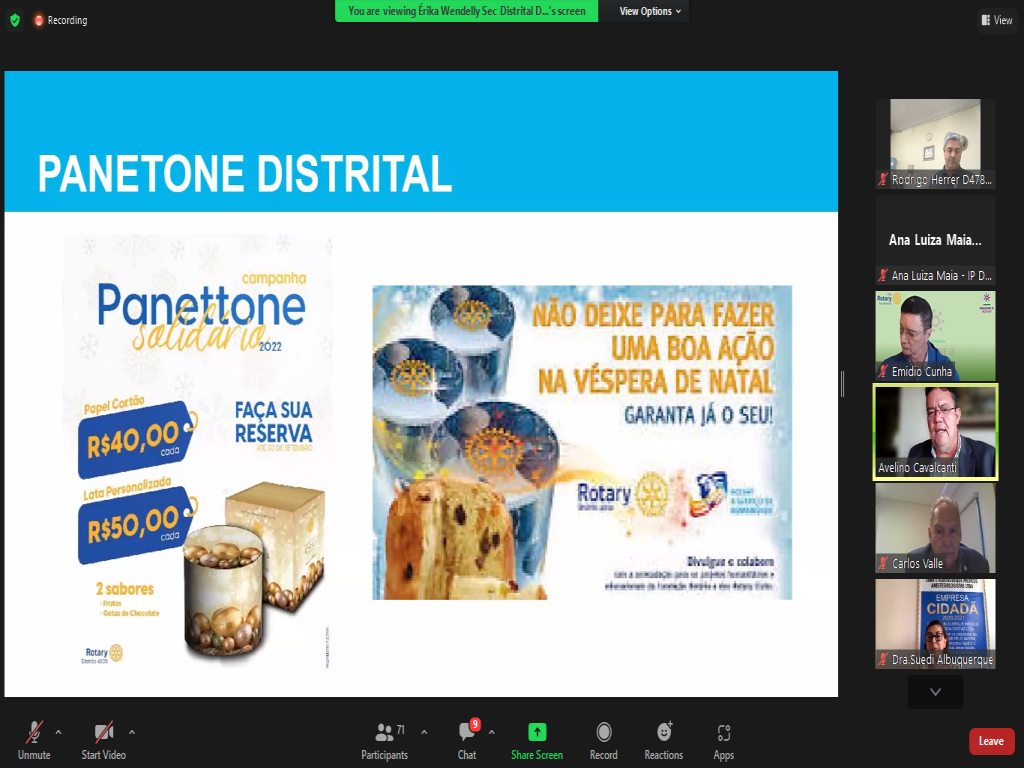
Task: Open the View layout menu
Action: (x=997, y=20)
